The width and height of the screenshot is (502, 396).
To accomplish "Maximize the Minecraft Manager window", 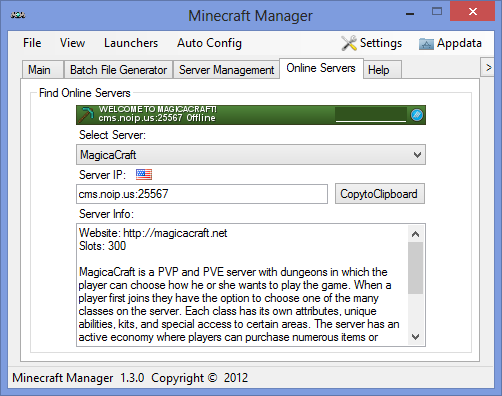I will tap(437, 12).
